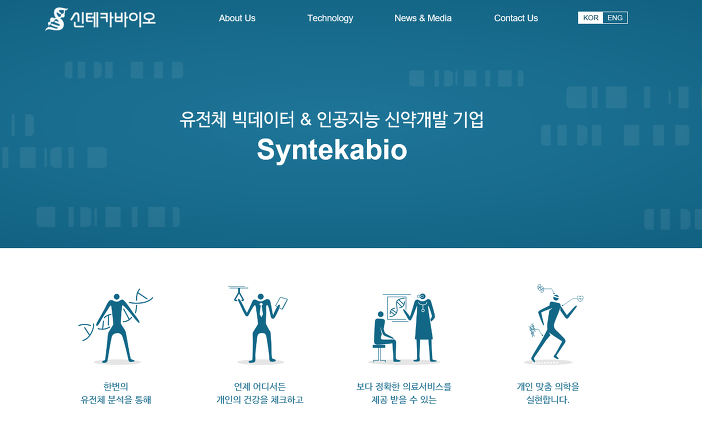Viewport: 702px width, 422px height.
Task: Click the 신테카바이오 logo text
Action: [113, 19]
